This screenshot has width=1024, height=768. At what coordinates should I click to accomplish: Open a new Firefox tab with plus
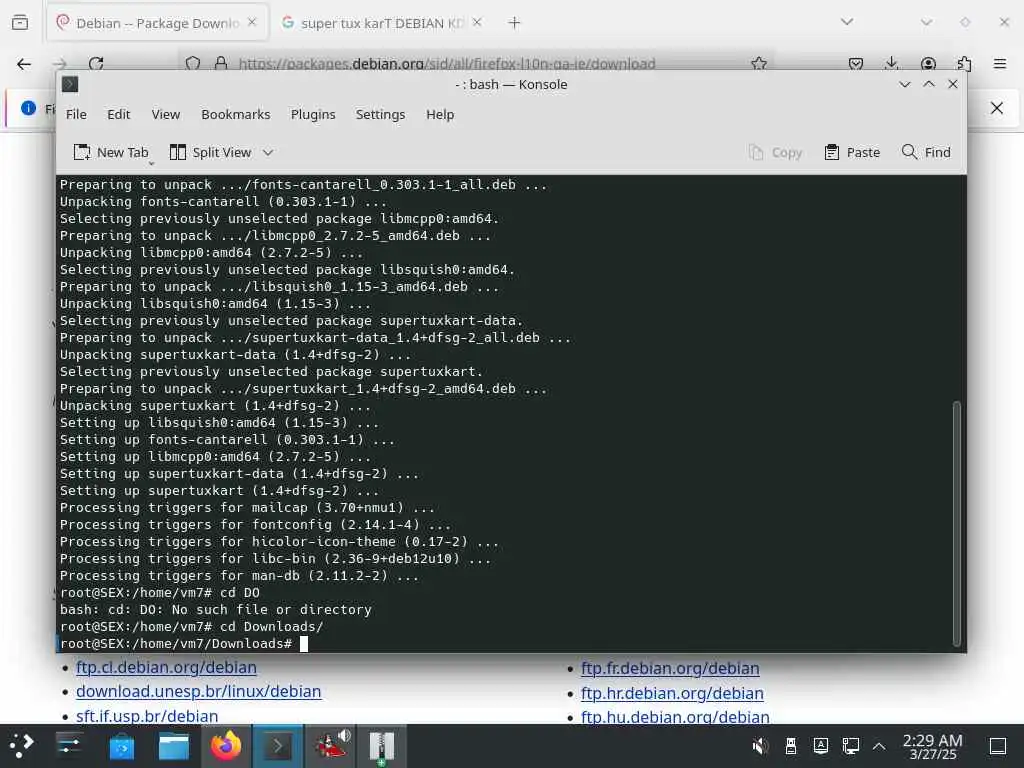(x=515, y=23)
